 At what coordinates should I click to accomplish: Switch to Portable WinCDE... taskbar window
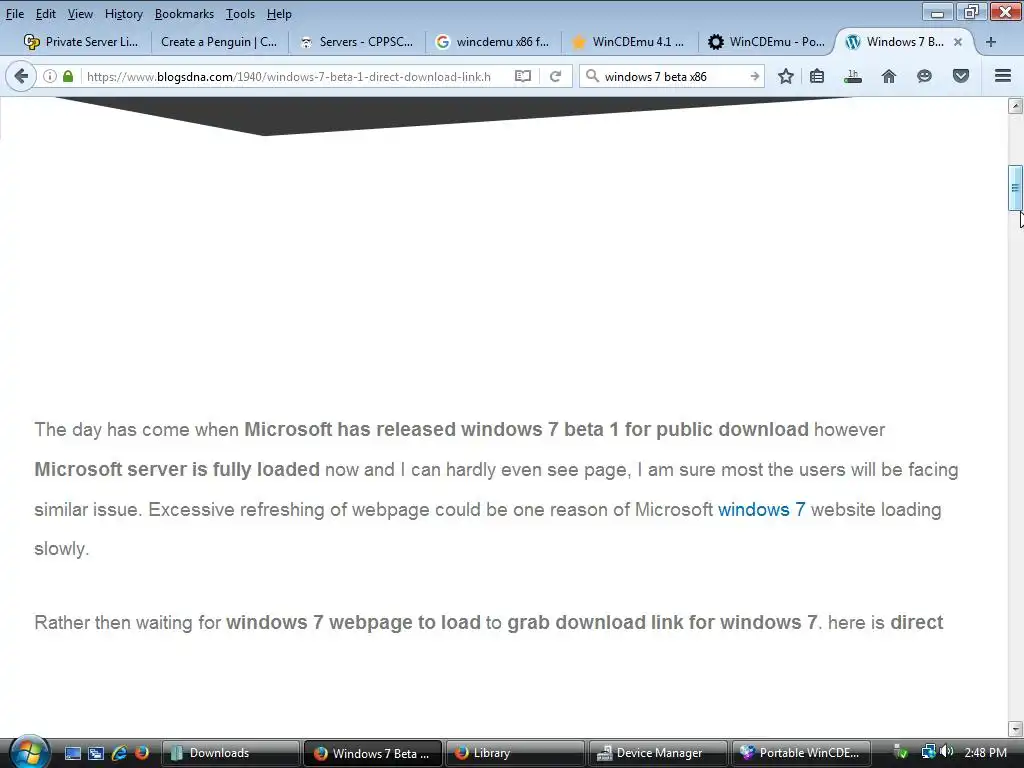point(800,753)
